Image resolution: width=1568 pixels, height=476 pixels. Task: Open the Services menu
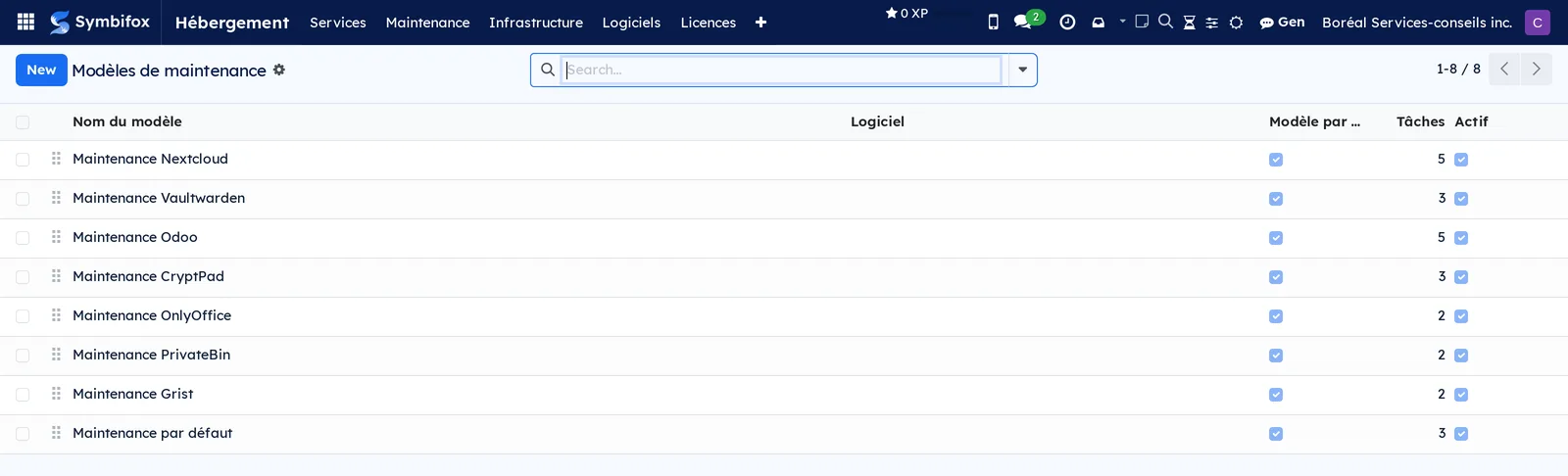coord(338,23)
